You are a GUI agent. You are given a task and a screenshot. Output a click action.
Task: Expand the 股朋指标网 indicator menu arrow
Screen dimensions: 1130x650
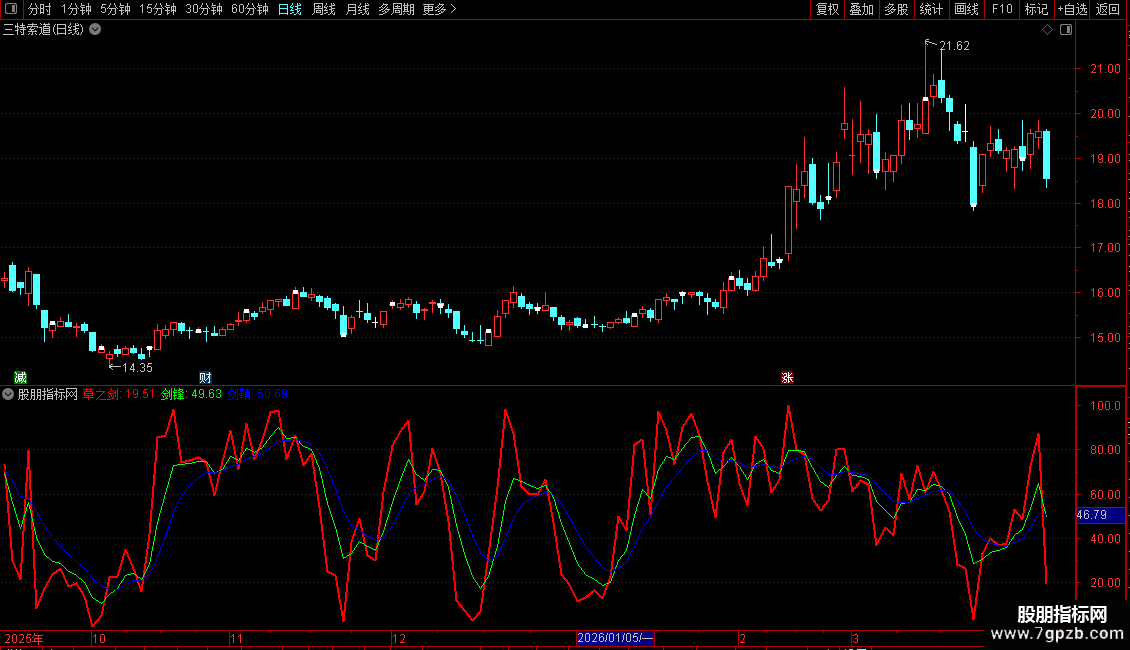point(8,394)
